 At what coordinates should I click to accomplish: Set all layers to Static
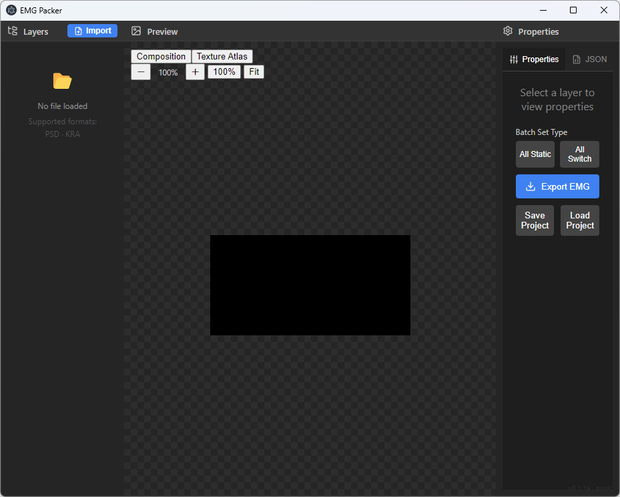(535, 154)
